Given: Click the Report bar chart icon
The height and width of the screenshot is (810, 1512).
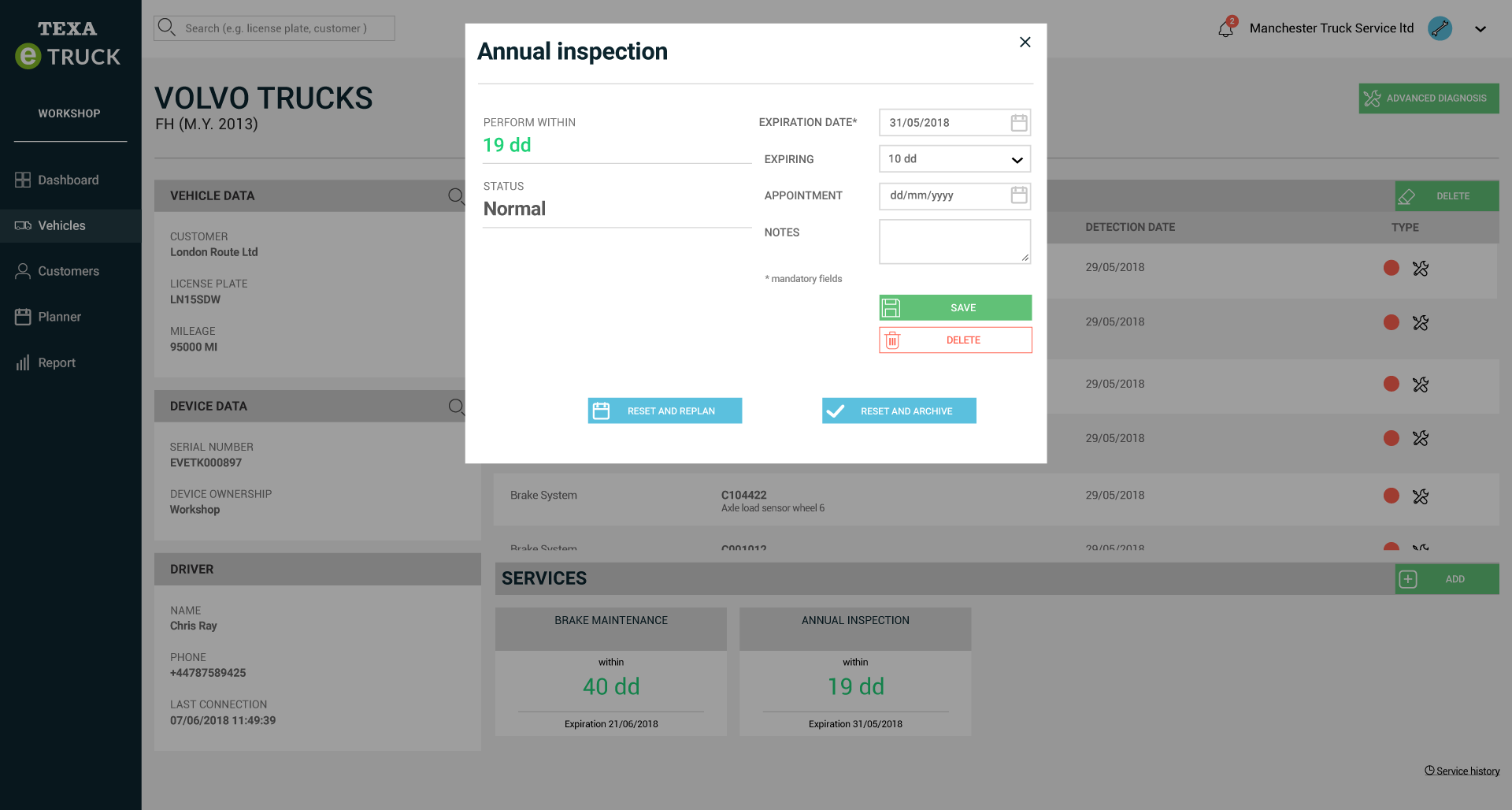Looking at the screenshot, I should click(x=23, y=363).
